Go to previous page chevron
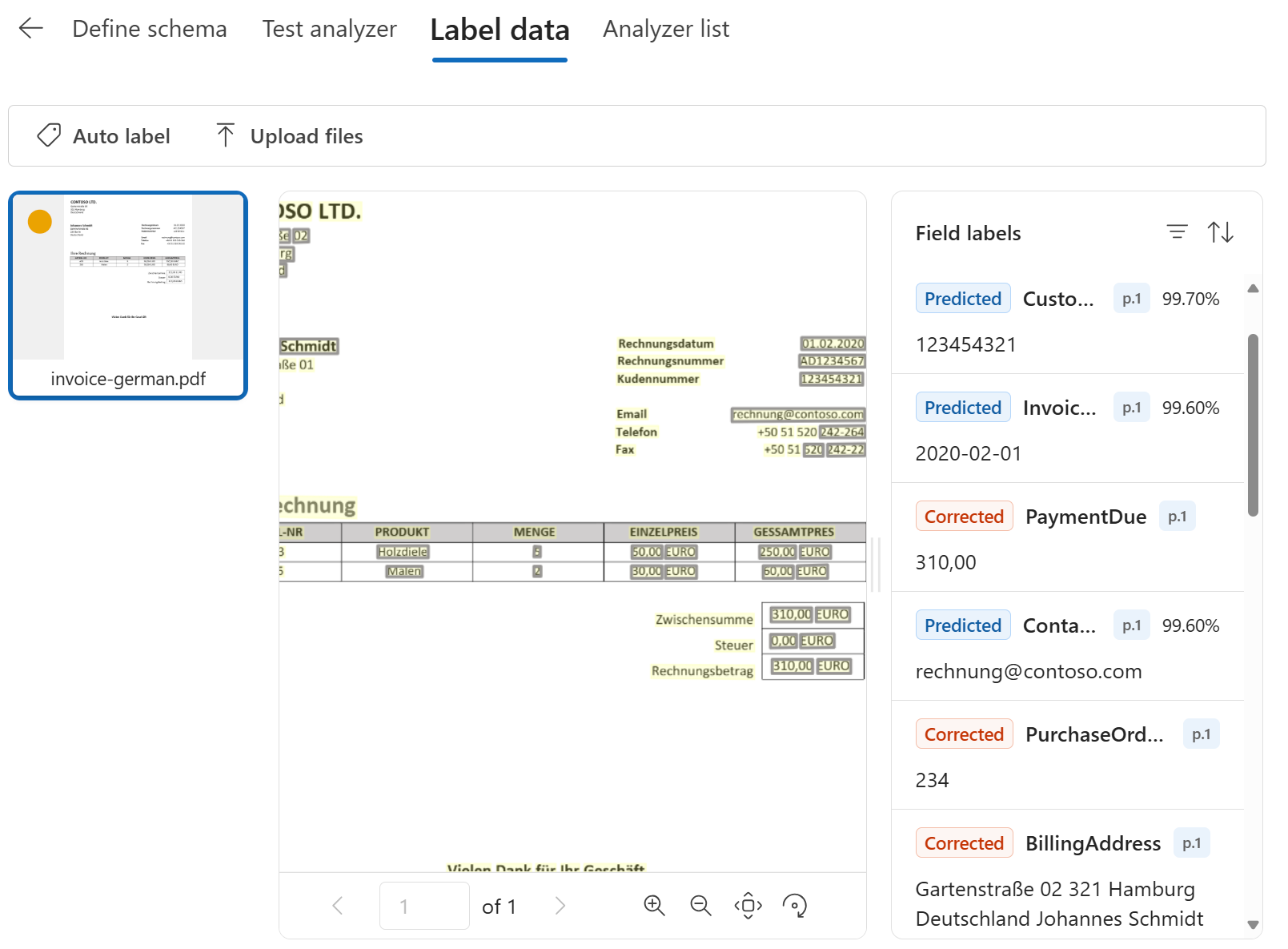1288x949 pixels. point(338,906)
